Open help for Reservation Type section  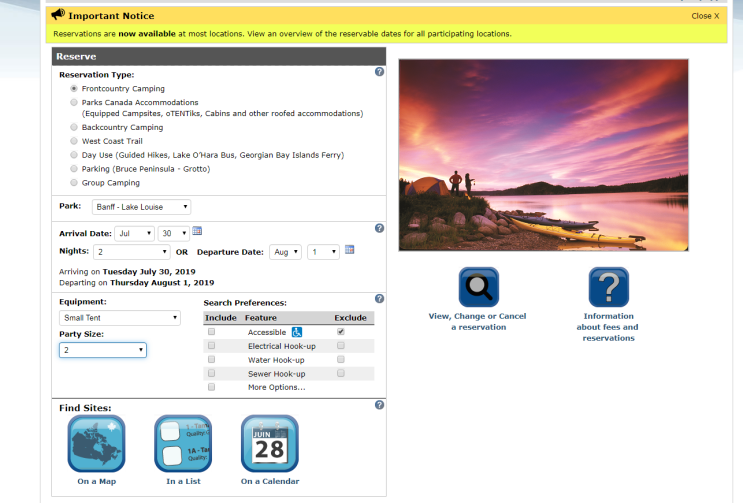click(379, 72)
